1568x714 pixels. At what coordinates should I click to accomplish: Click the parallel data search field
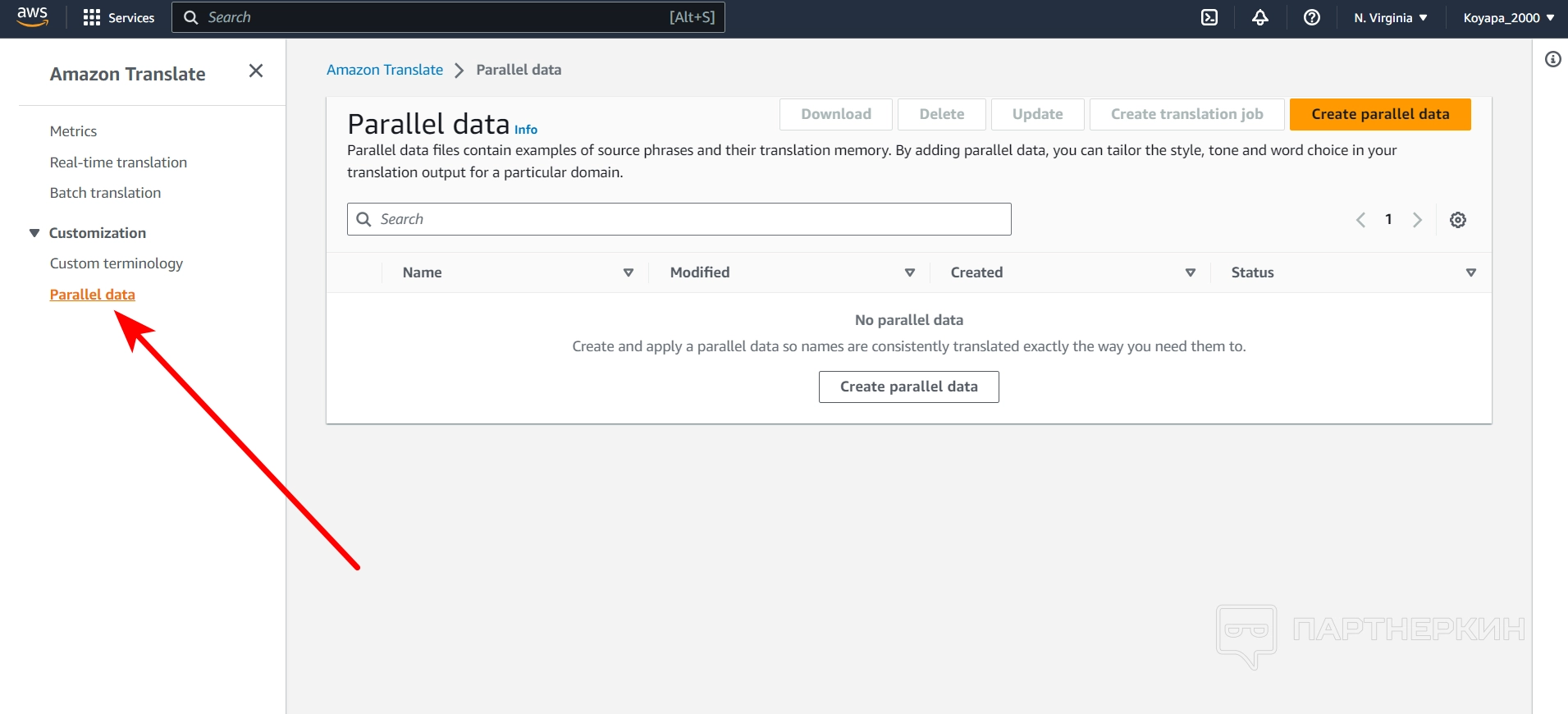pyautogui.click(x=679, y=219)
